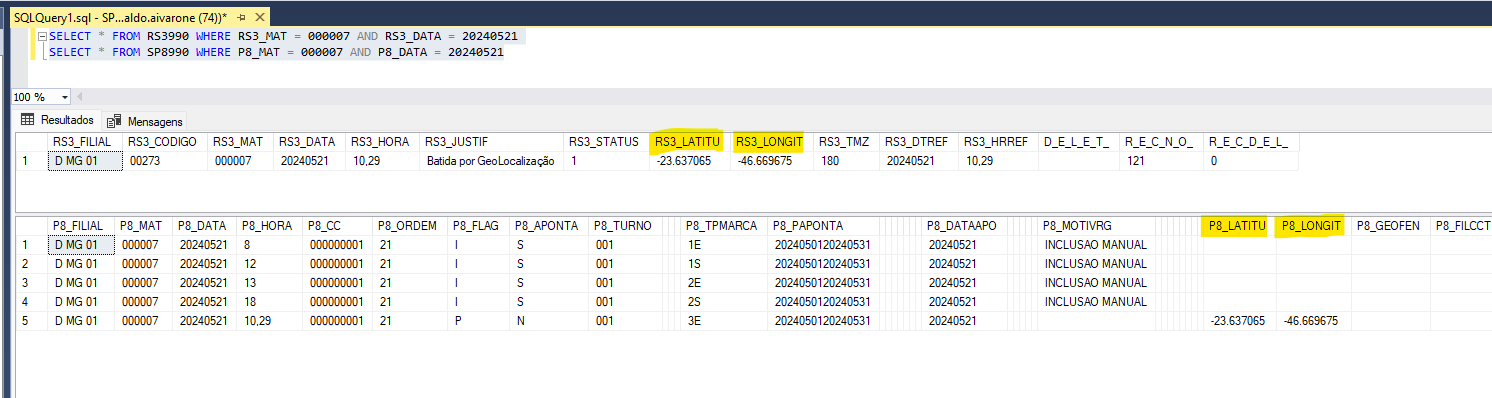Click P8_HORA value 18 in row 4
Screen dimensions: 1492x398
click(x=269, y=302)
